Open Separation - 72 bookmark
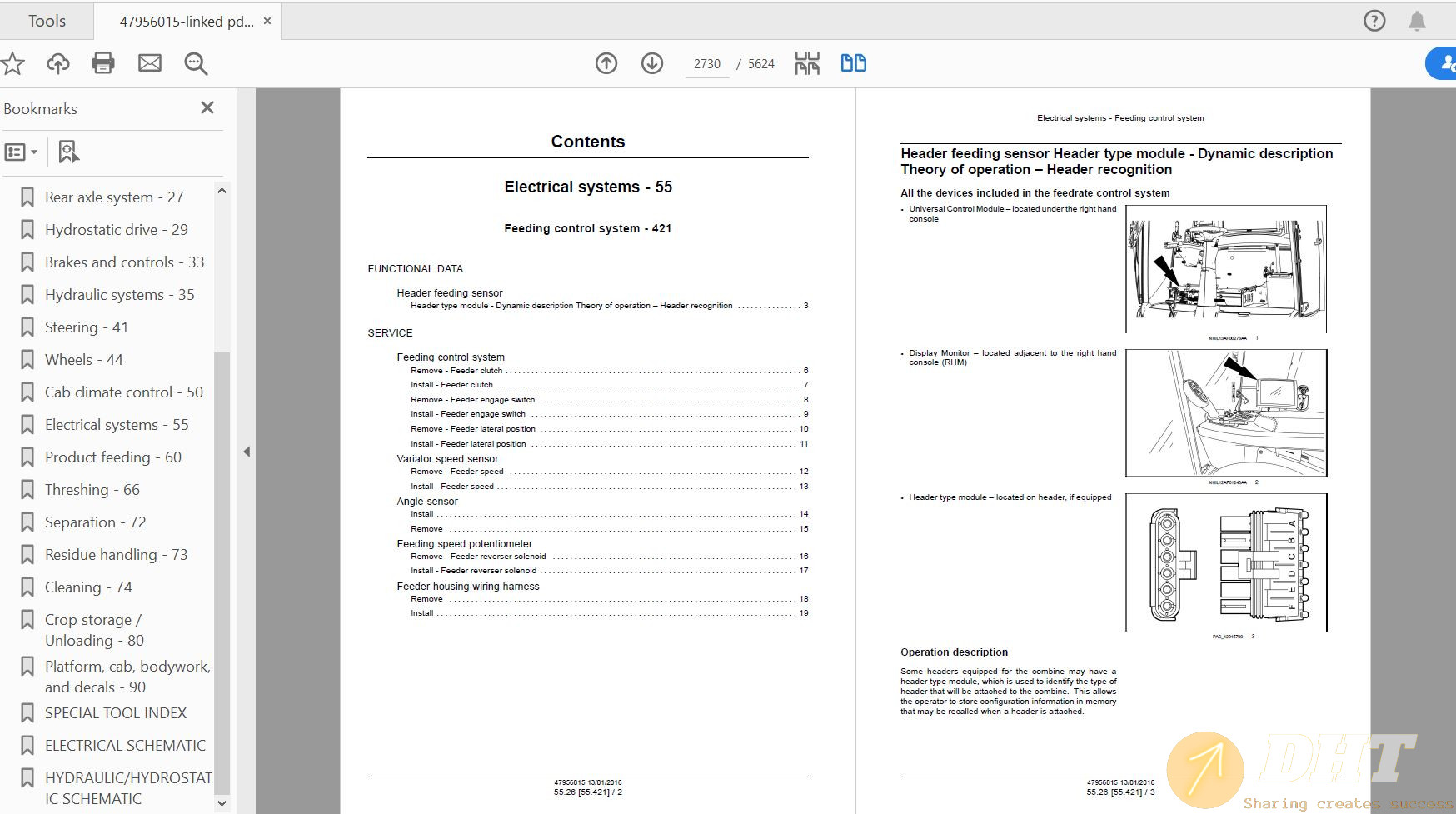1456x814 pixels. pyautogui.click(x=96, y=522)
